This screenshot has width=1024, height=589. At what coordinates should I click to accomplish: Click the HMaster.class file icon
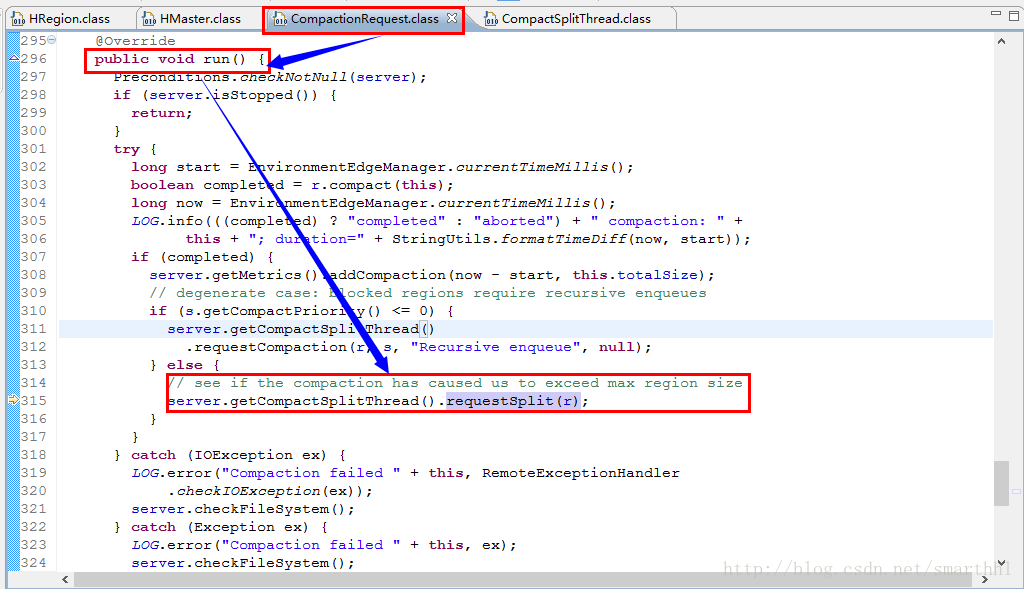[150, 20]
